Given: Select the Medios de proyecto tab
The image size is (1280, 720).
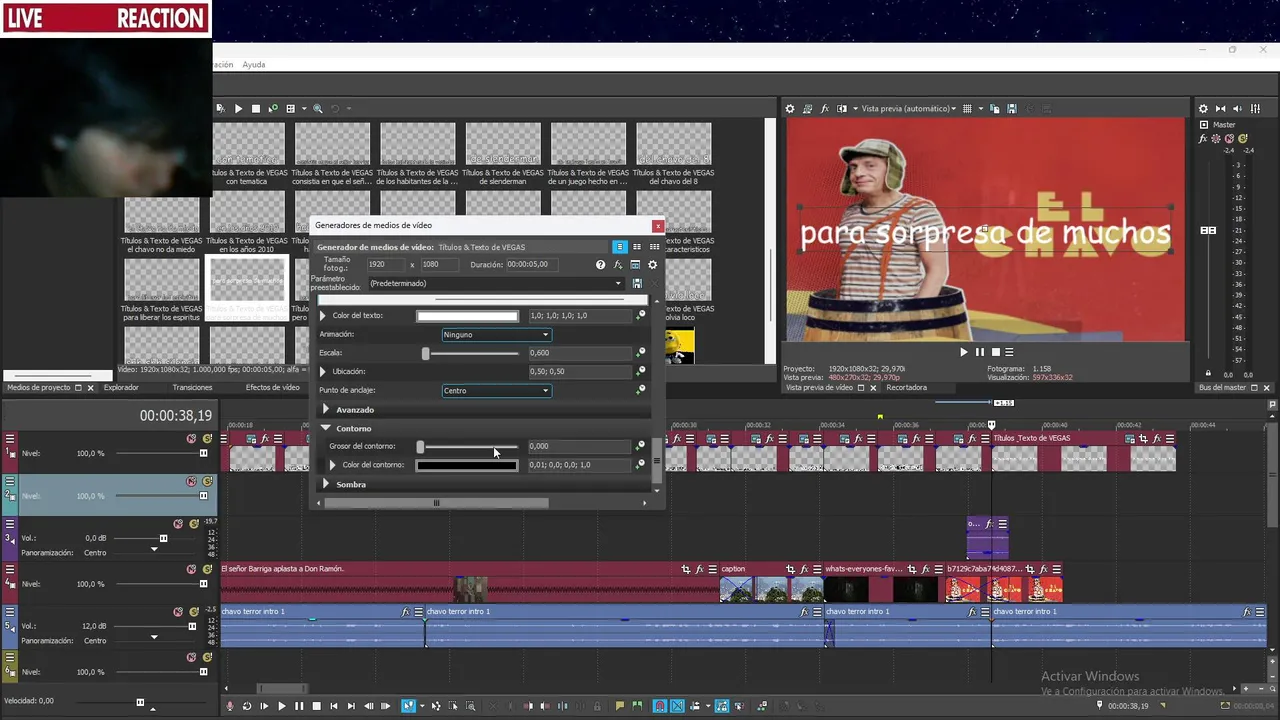Looking at the screenshot, I should (x=39, y=388).
